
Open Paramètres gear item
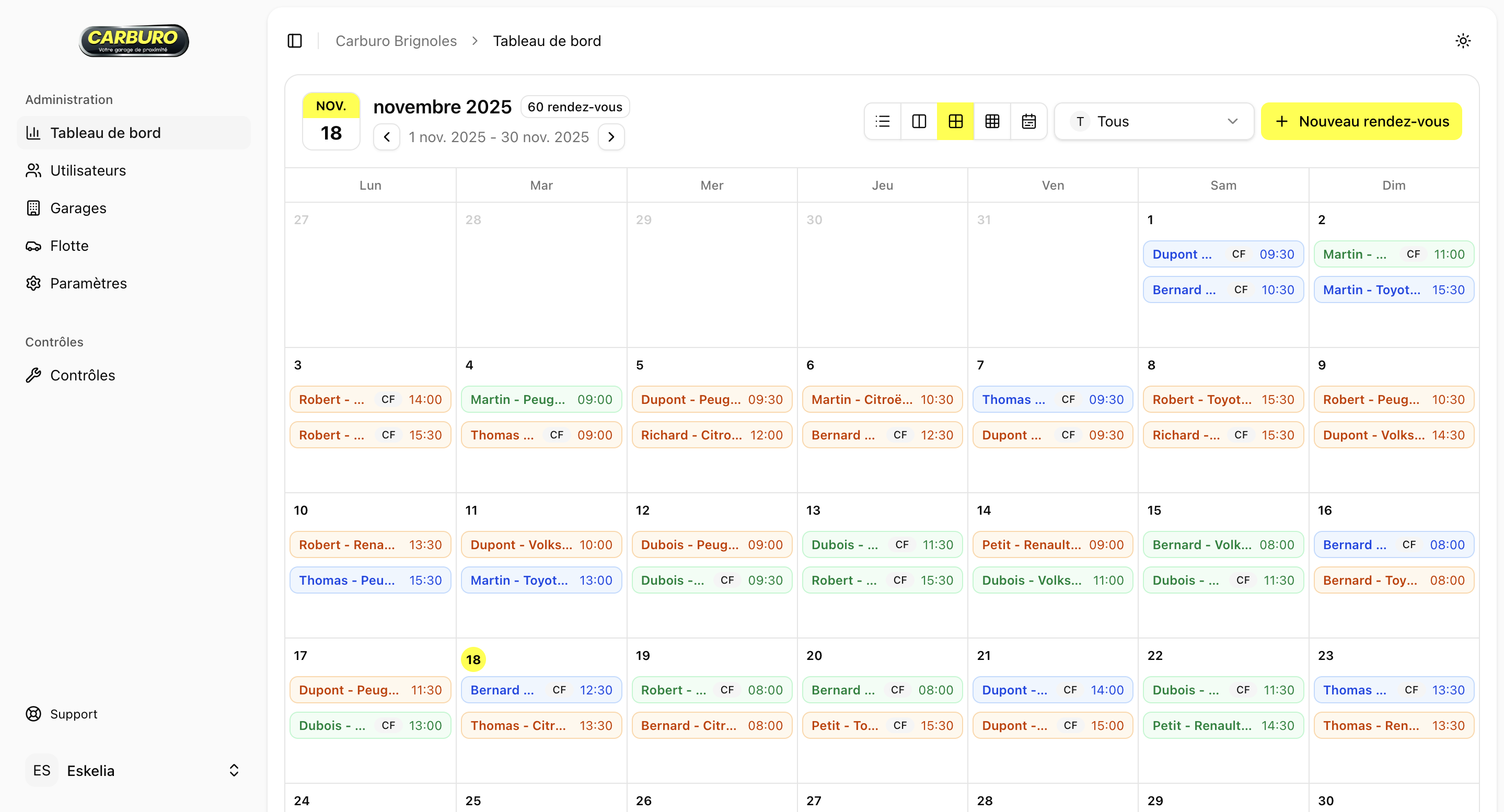pos(88,284)
